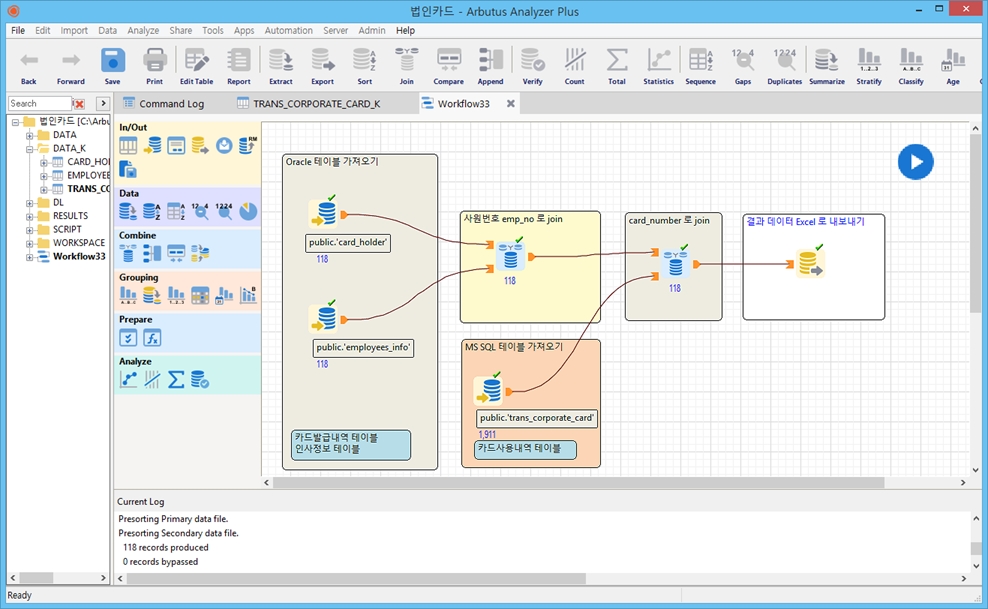Click the navigator Search field
Viewport: 988px width, 609px height.
(39, 103)
